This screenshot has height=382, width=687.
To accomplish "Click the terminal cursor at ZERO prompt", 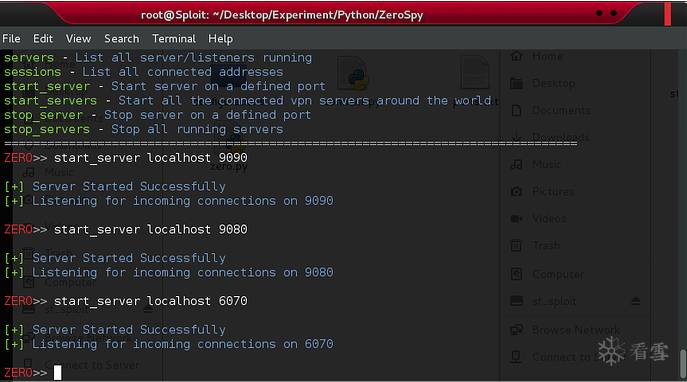I will click(58, 373).
